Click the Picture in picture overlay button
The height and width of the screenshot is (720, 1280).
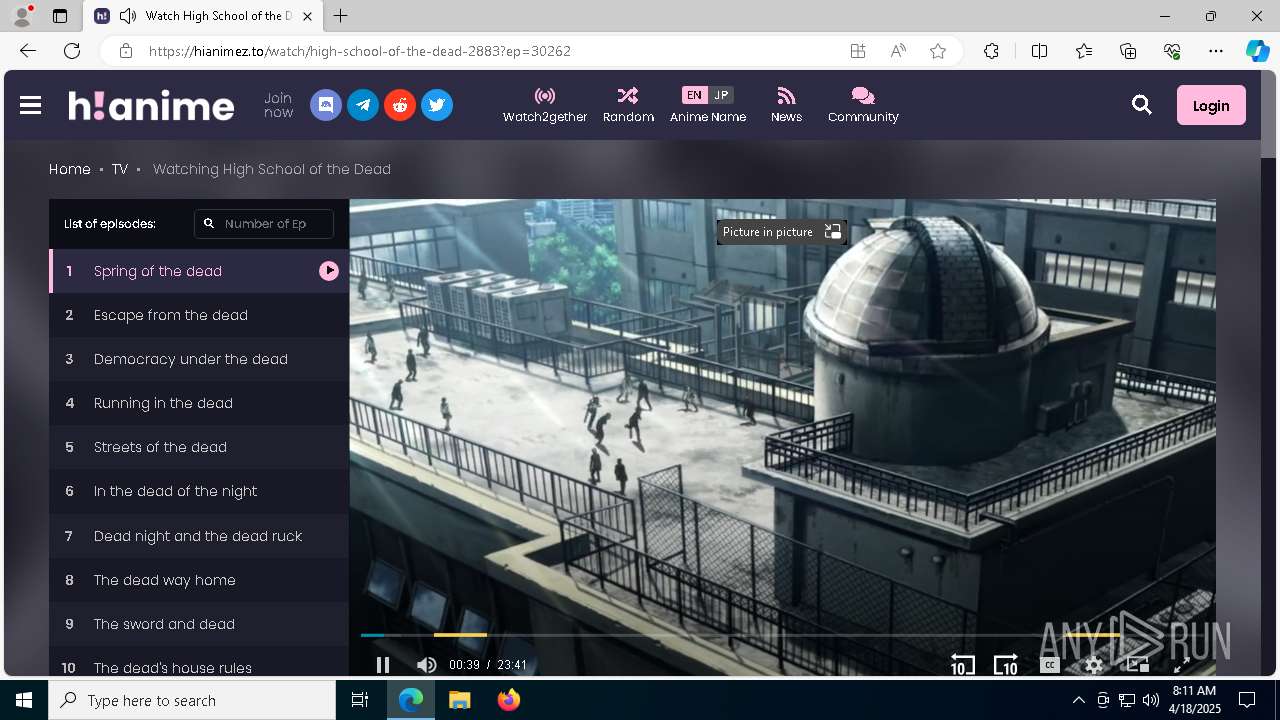point(782,232)
